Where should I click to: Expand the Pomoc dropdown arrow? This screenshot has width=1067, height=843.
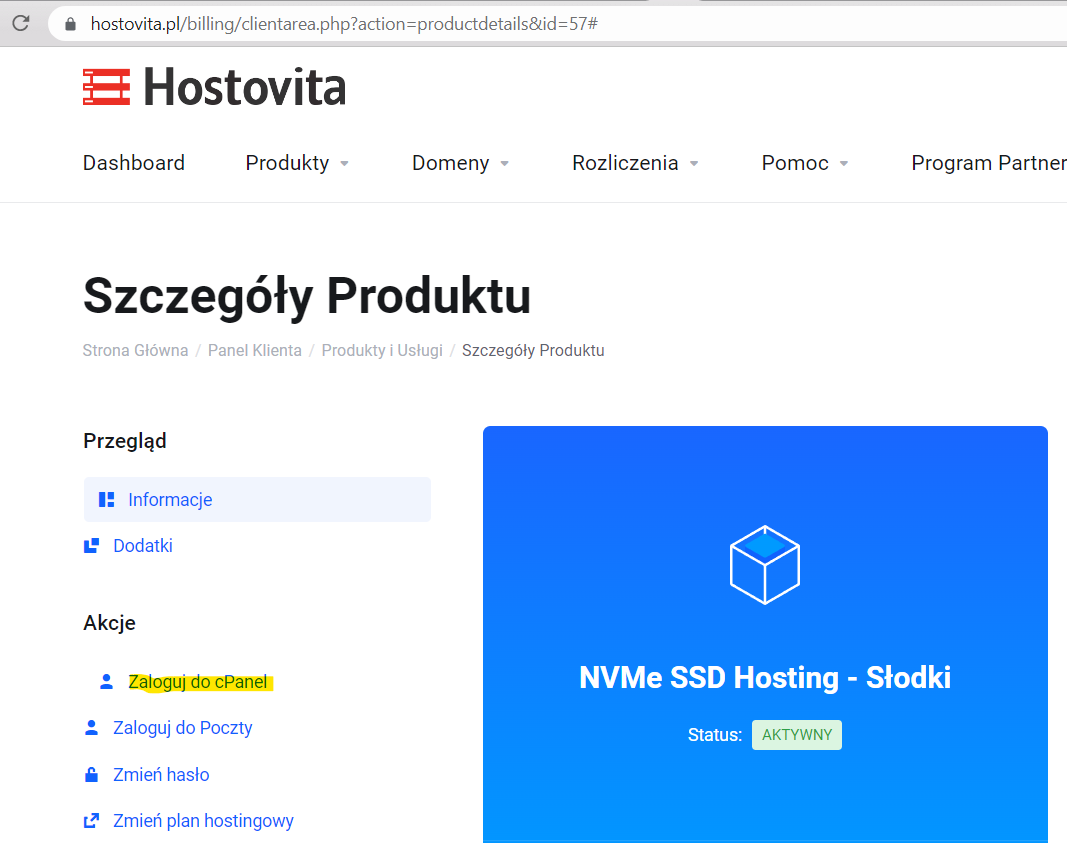(x=844, y=163)
